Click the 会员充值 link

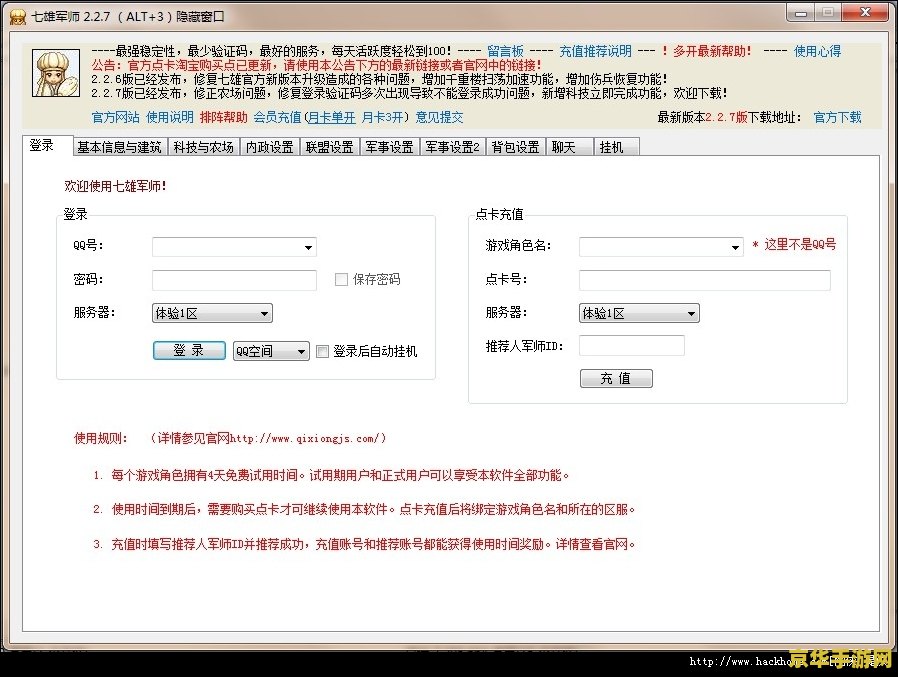[277, 117]
